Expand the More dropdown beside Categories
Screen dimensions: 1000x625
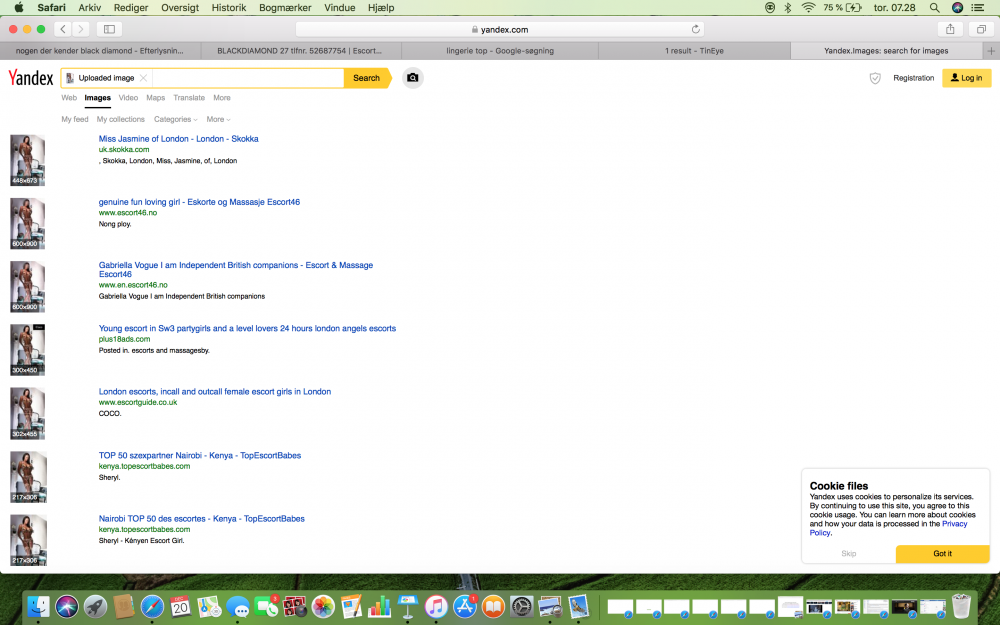pyautogui.click(x=218, y=119)
